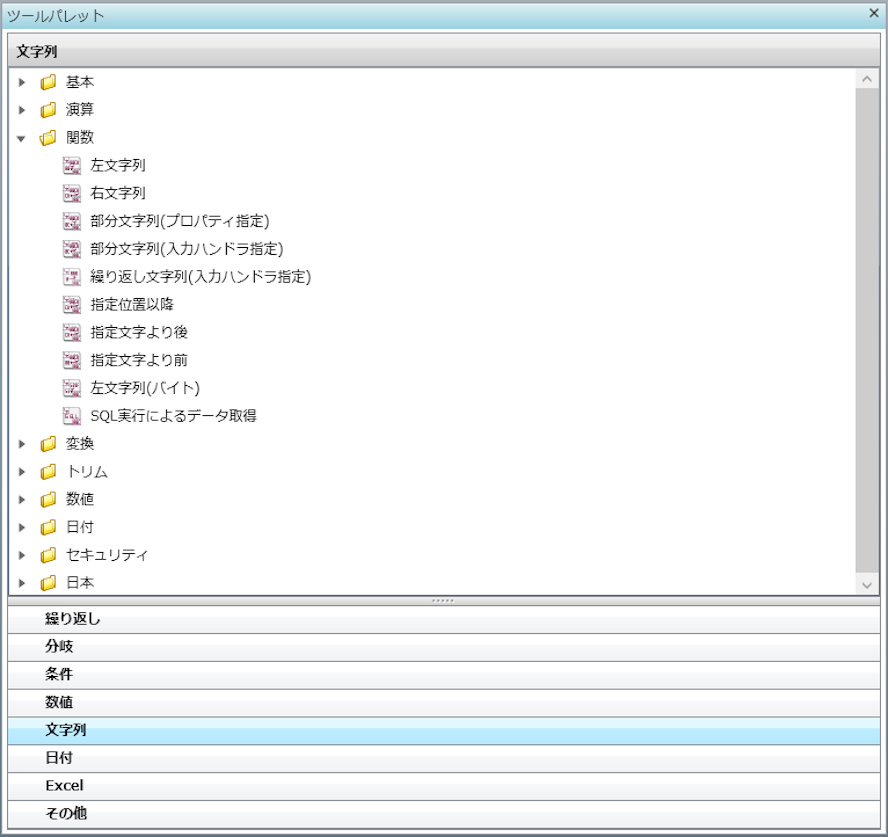Screen dimensions: 888x837
Task: Open the 分岐 palette category
Action: [x=443, y=647]
